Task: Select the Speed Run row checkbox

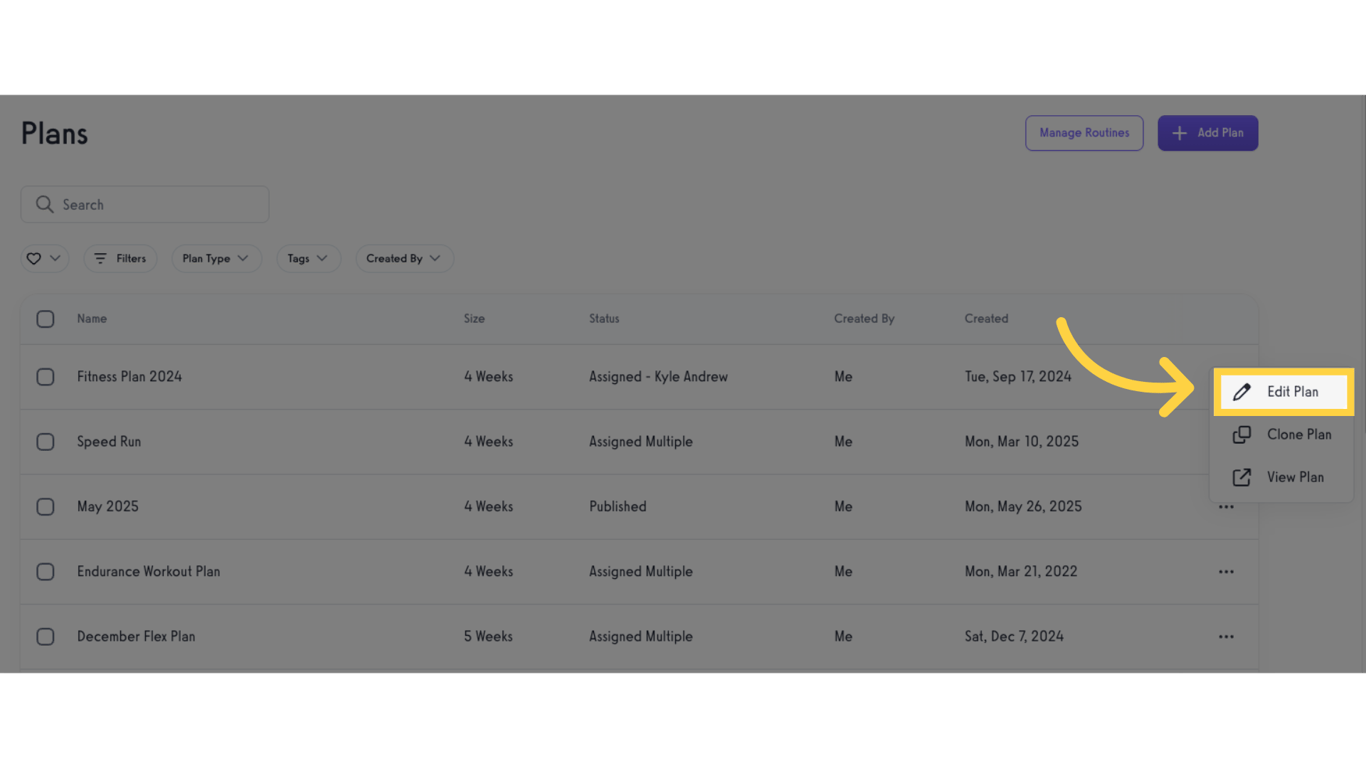Action: [x=45, y=442]
